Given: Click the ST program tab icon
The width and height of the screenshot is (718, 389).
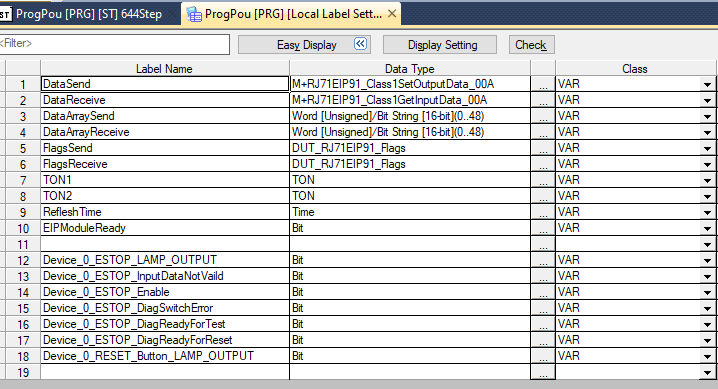Looking at the screenshot, I should [x=5, y=14].
